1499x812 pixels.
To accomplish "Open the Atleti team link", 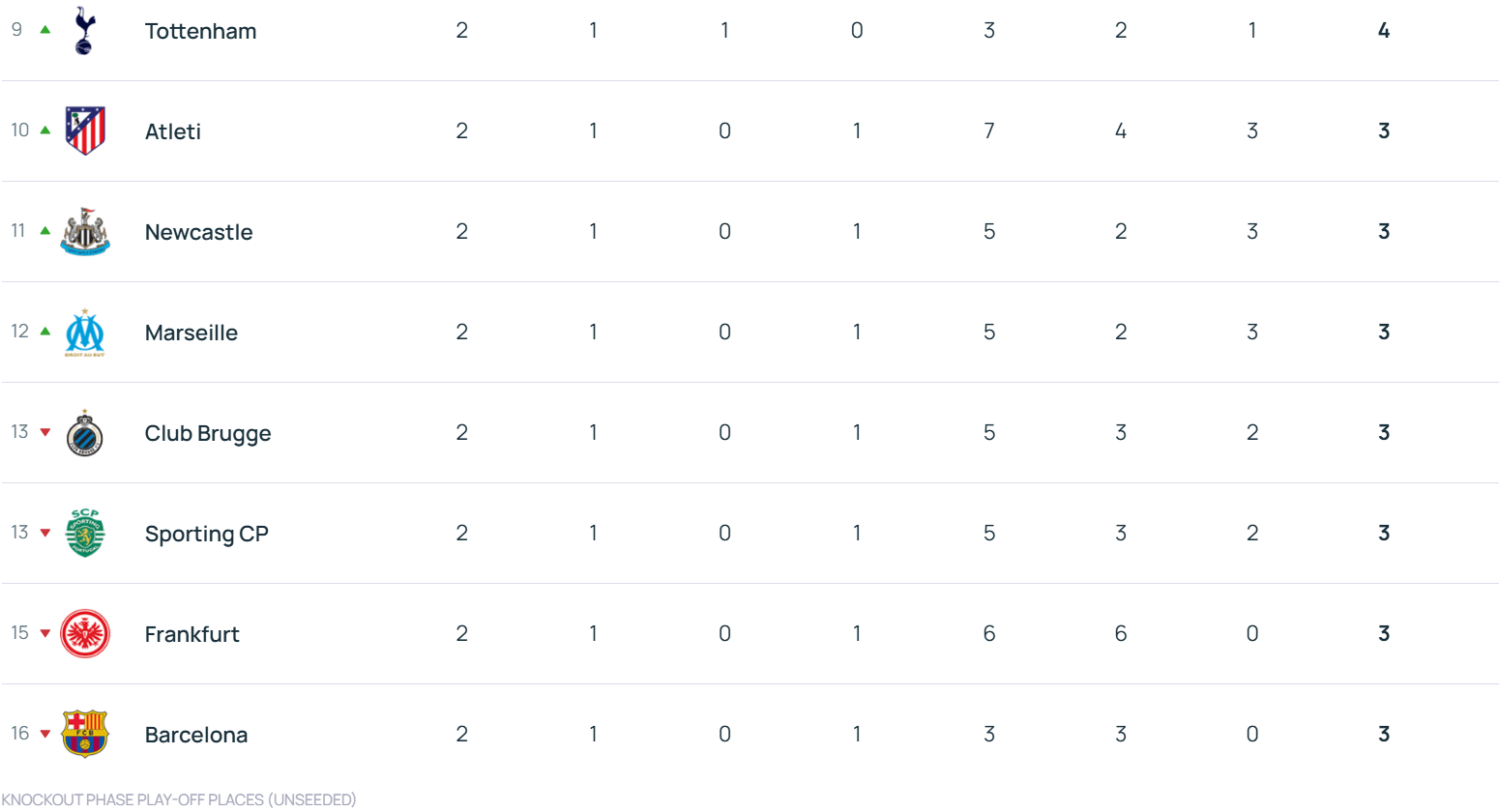I will pyautogui.click(x=173, y=131).
